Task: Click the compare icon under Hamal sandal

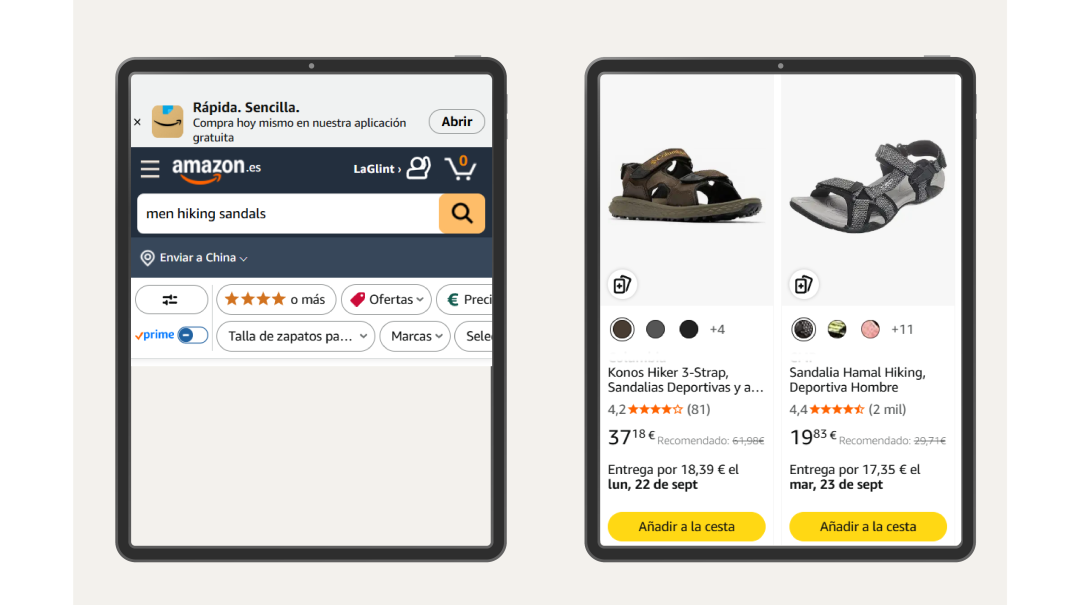Action: click(803, 285)
